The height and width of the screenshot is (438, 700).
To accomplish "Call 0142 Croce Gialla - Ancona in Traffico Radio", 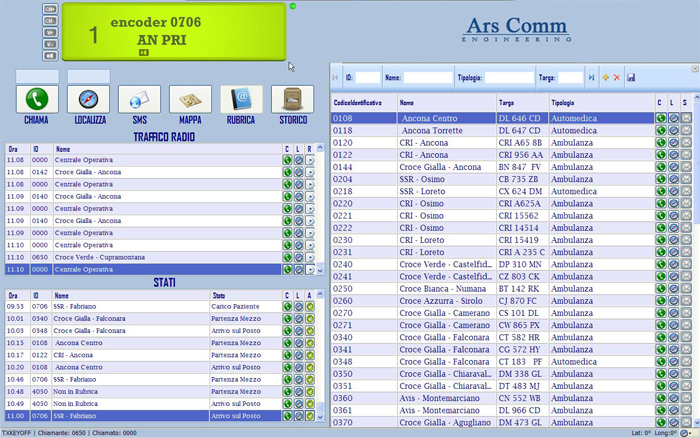I will (x=287, y=172).
